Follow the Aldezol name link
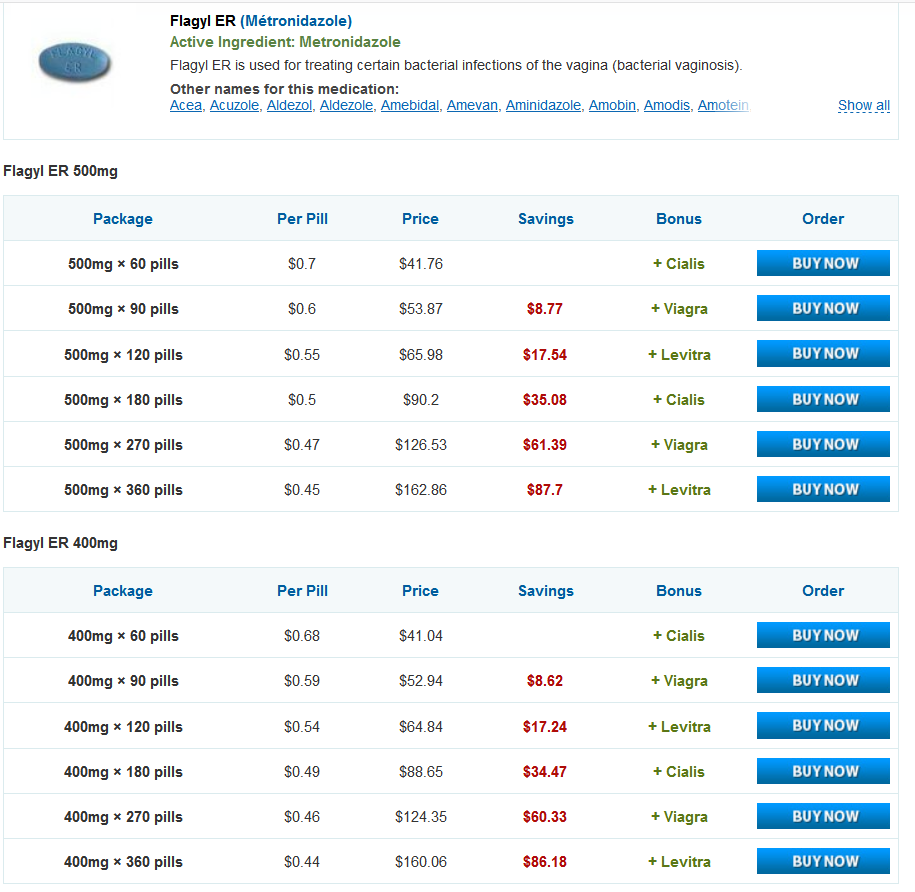Screen dimensions: 915x892 click(x=289, y=106)
